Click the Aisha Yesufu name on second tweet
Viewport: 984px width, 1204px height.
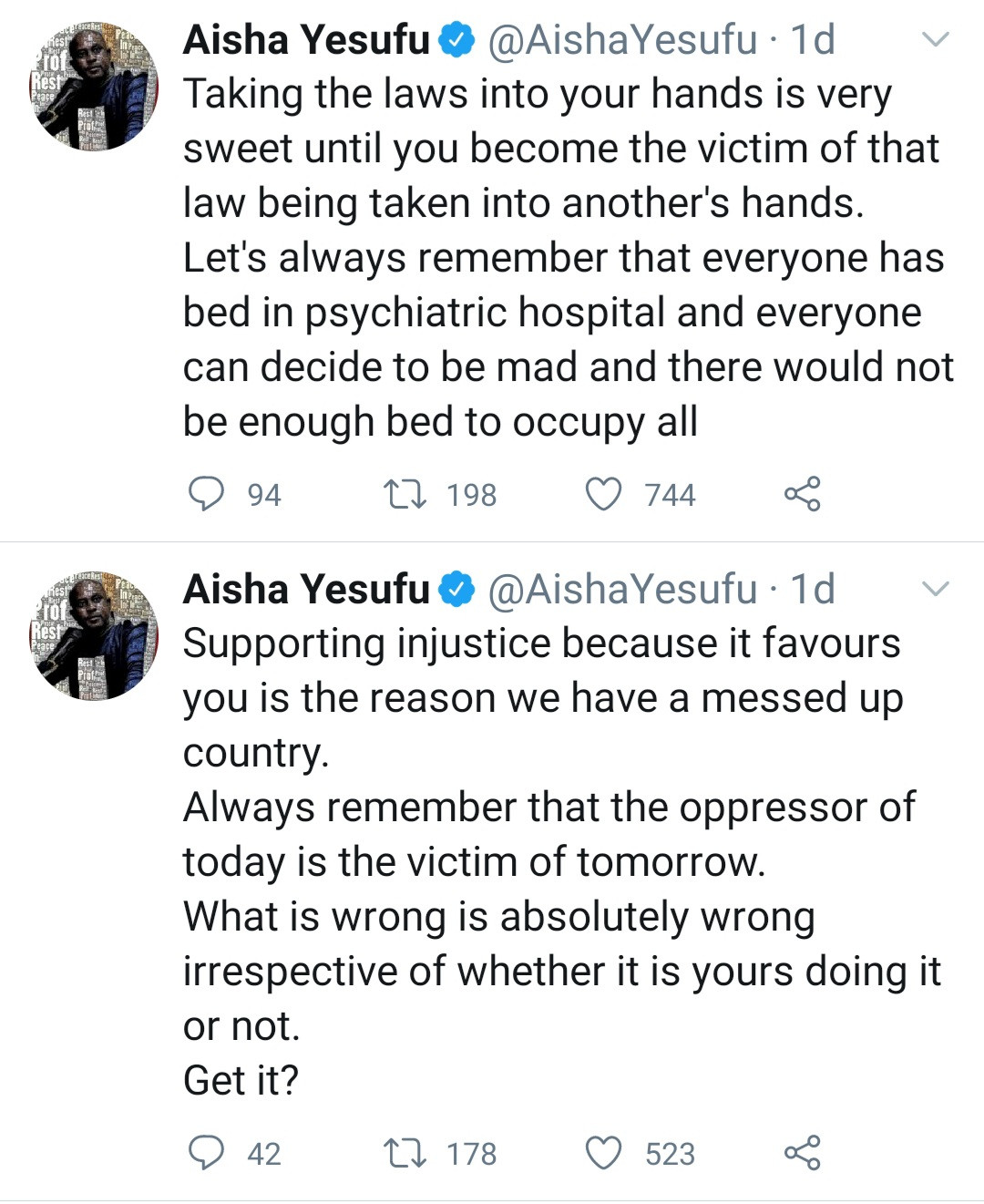coord(306,590)
